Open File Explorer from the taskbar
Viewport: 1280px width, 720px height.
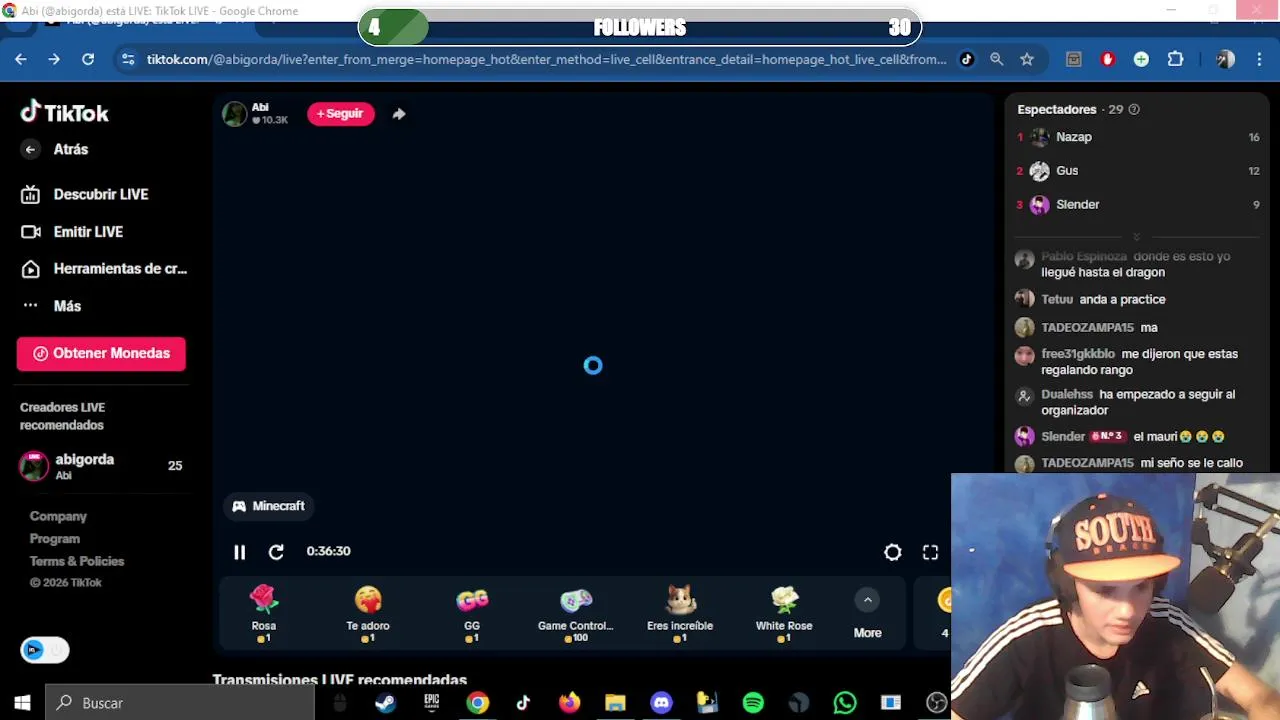click(x=615, y=703)
